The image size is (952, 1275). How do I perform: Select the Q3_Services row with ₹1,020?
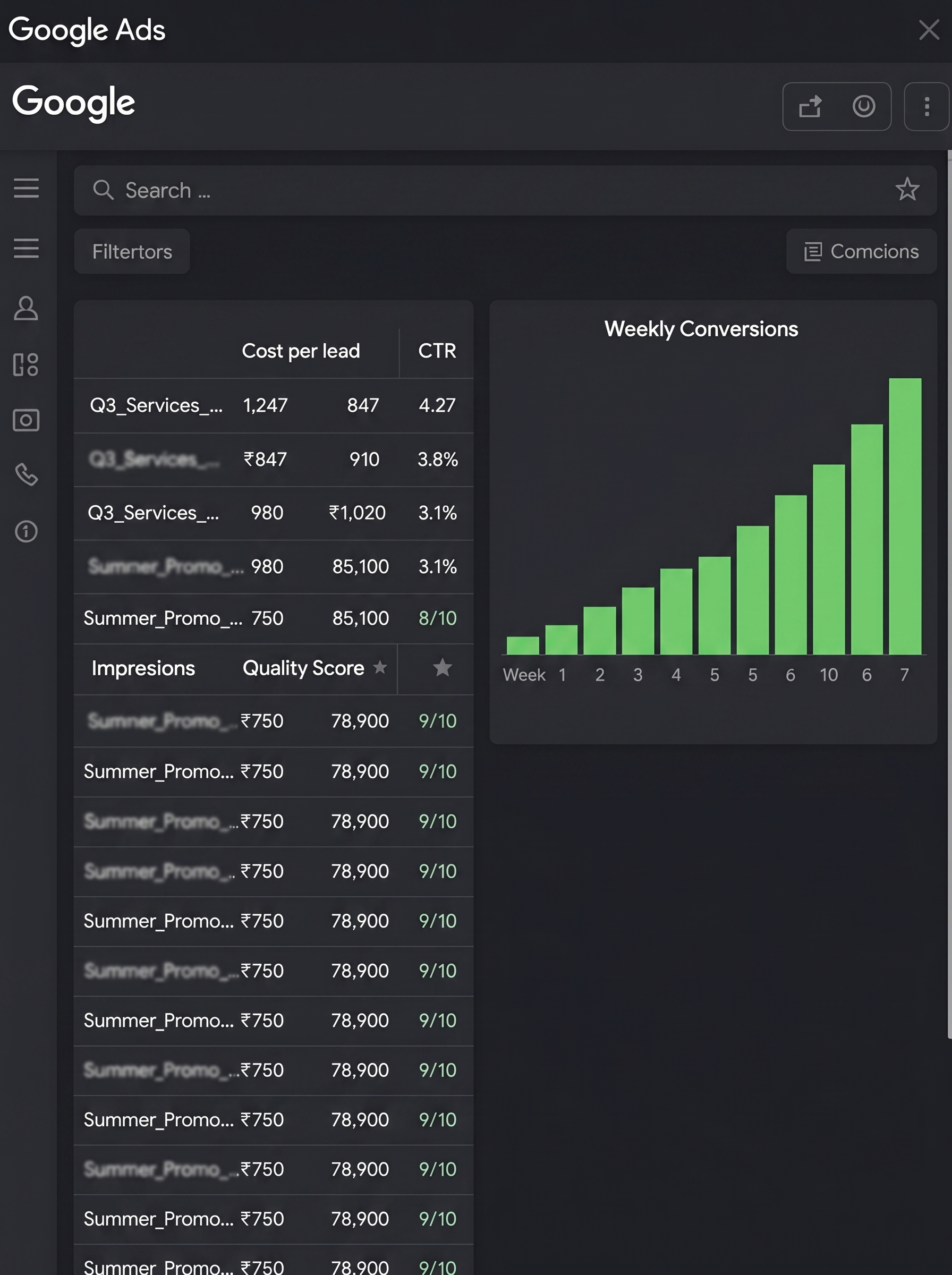click(x=274, y=513)
